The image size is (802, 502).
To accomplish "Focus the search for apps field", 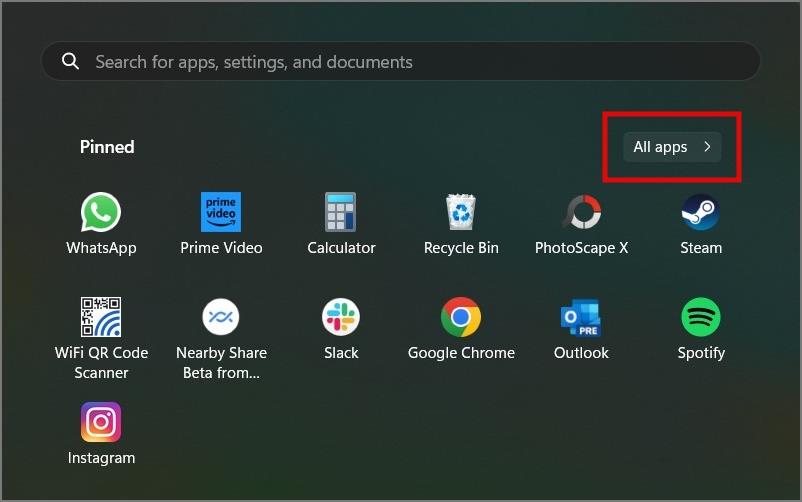I will coord(400,61).
